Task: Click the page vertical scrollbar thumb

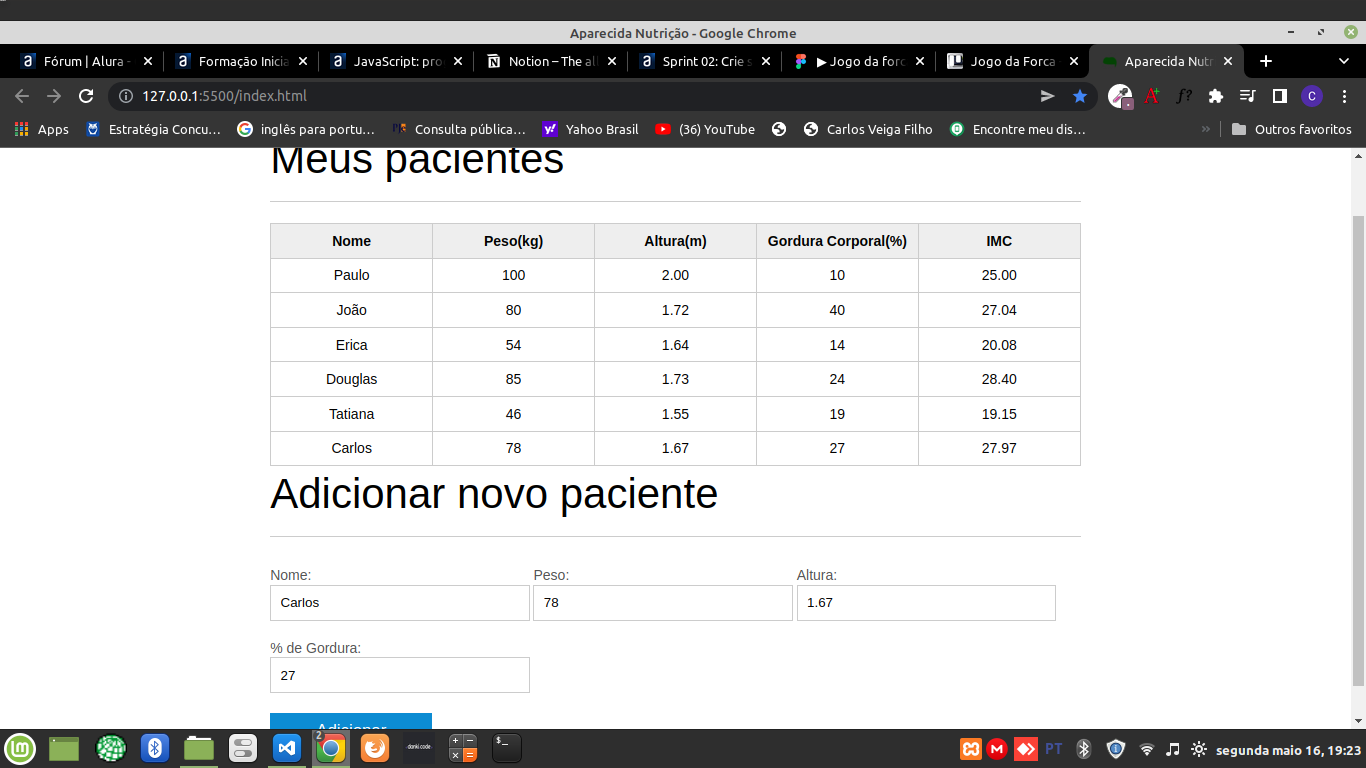Action: 1358,450
